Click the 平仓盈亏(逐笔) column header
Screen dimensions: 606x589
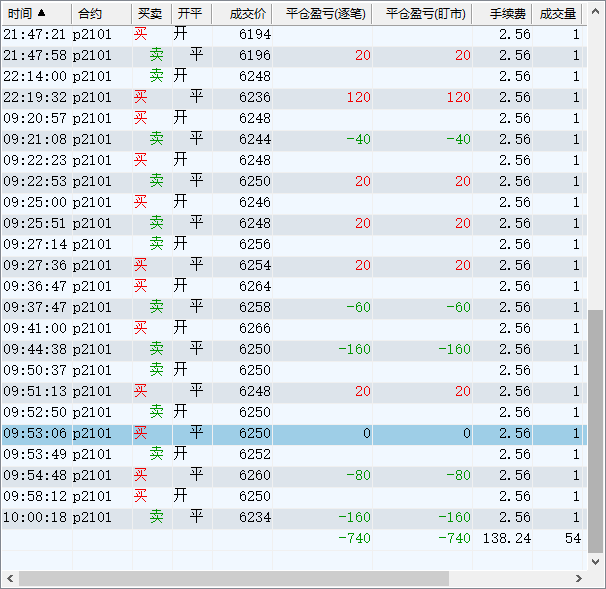(x=325, y=14)
